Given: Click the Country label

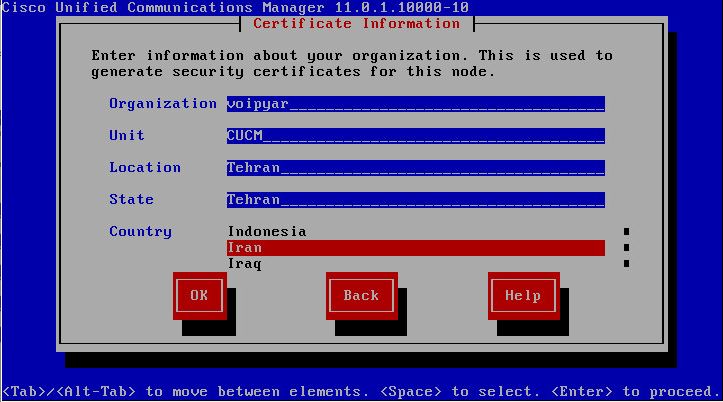Looking at the screenshot, I should [x=140, y=231].
